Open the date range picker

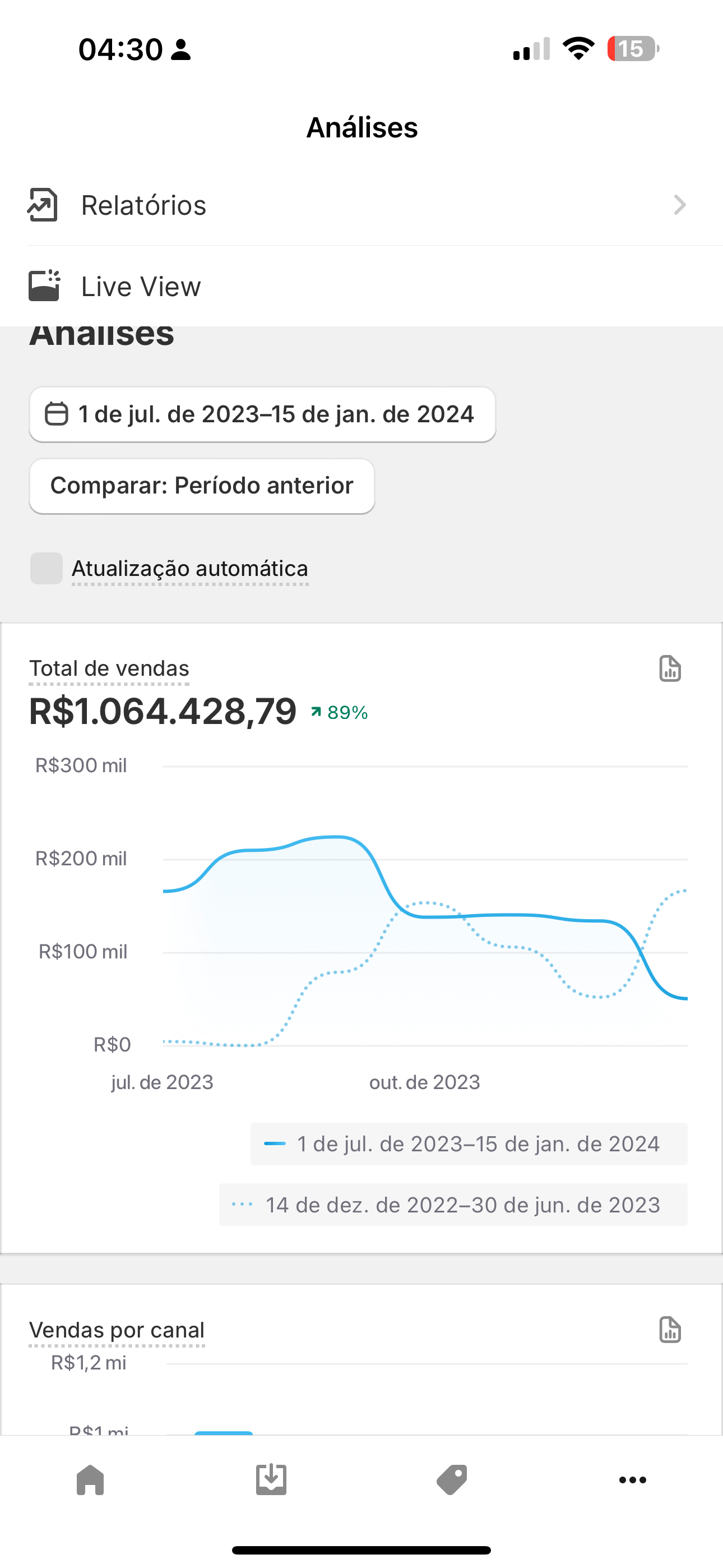[x=262, y=414]
